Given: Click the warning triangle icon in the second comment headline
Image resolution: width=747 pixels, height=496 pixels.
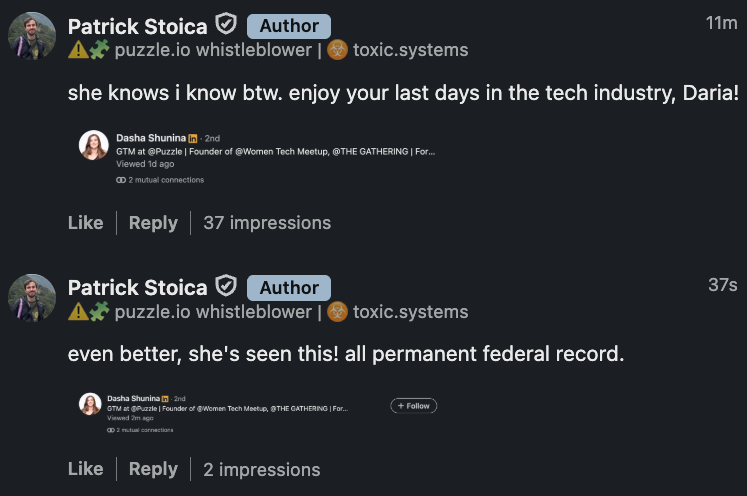Looking at the screenshot, I should [78, 312].
